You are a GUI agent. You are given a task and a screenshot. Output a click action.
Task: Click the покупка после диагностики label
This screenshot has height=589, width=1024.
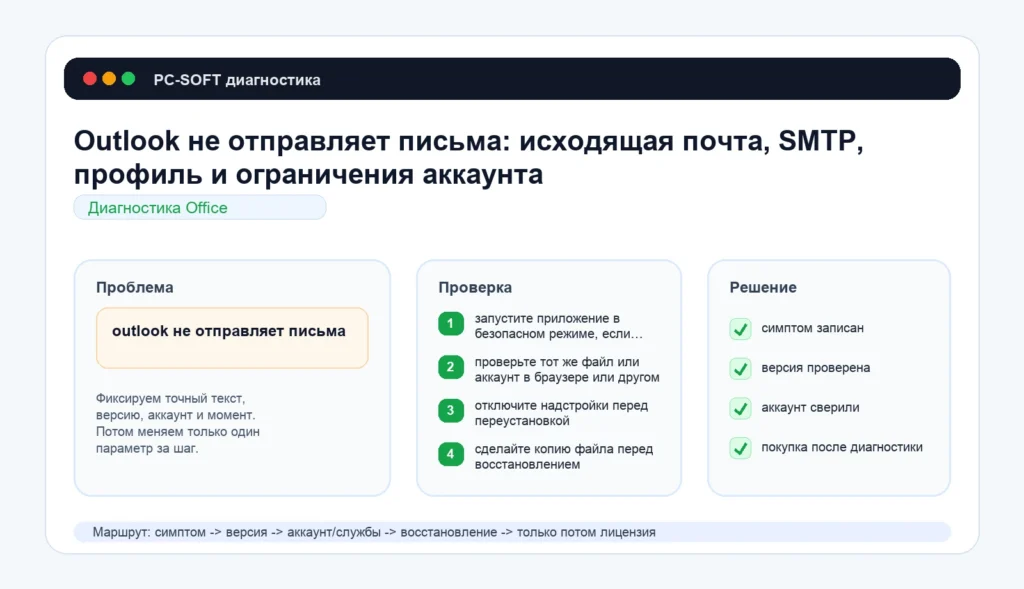pos(842,447)
